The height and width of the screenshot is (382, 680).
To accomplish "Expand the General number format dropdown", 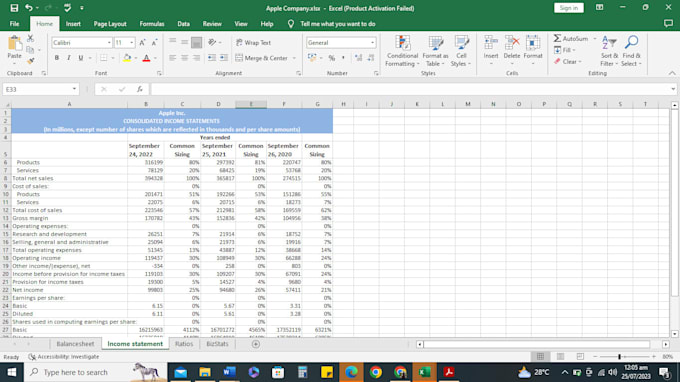I will point(372,42).
